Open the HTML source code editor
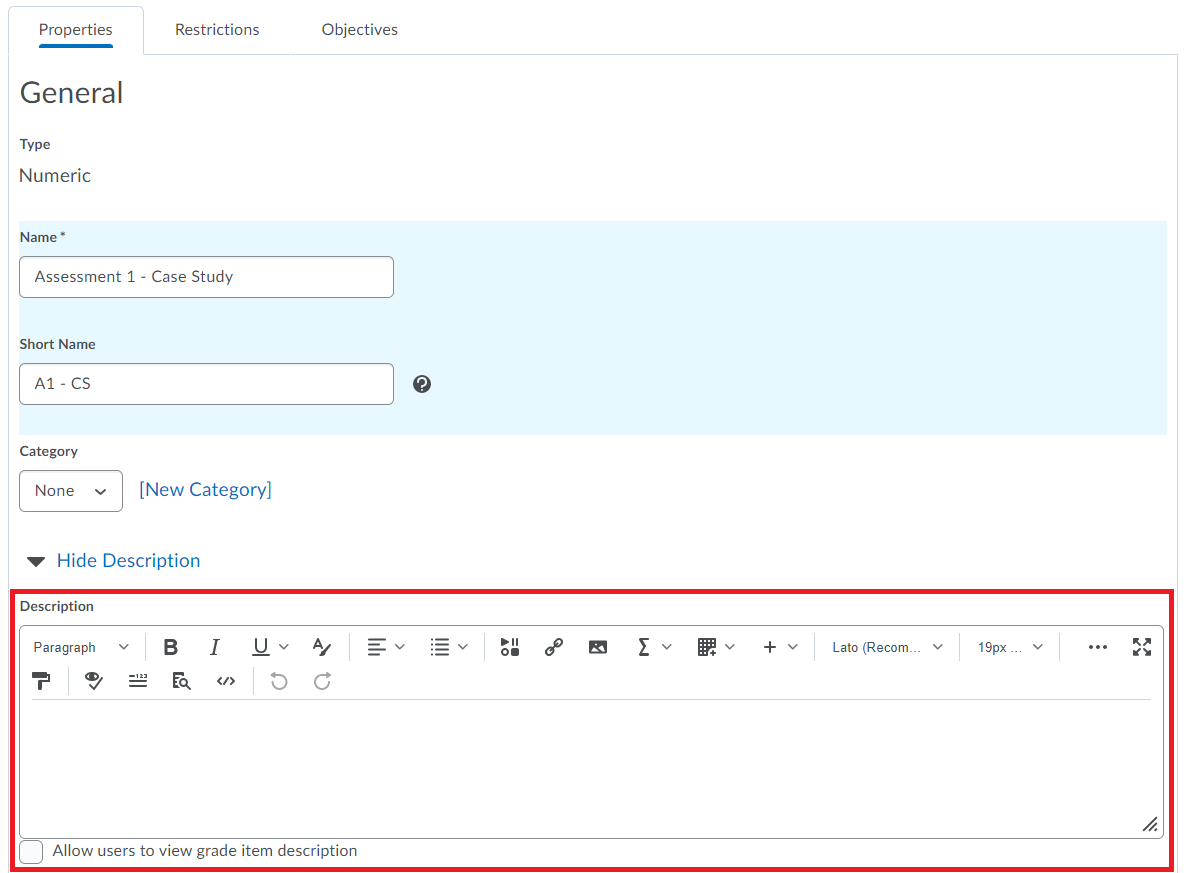 226,681
